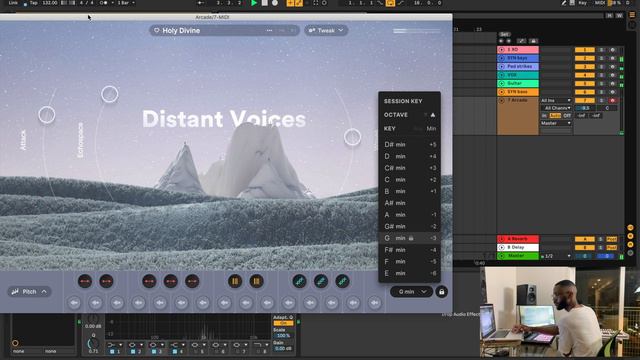
Task: Toggle the metronome in the control bar
Action: (104, 3)
